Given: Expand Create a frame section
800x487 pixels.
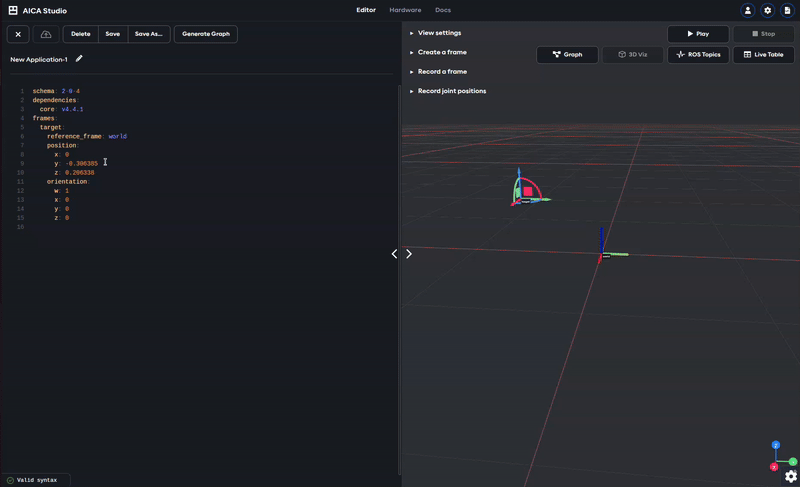Looking at the screenshot, I should 438,52.
